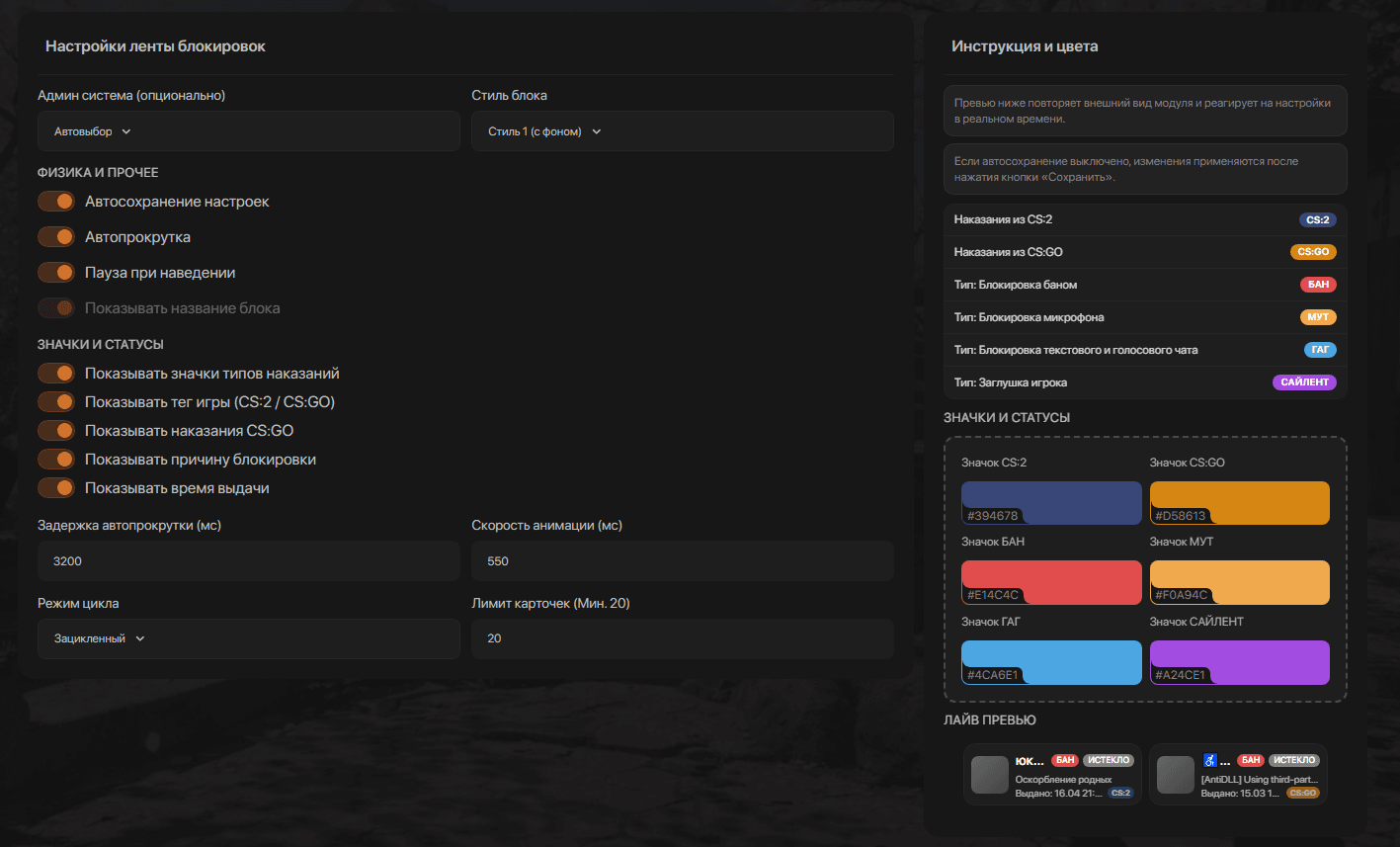Click БАН tag in Оскорбление родных preview card
The width and height of the screenshot is (1400, 847).
click(x=1065, y=760)
